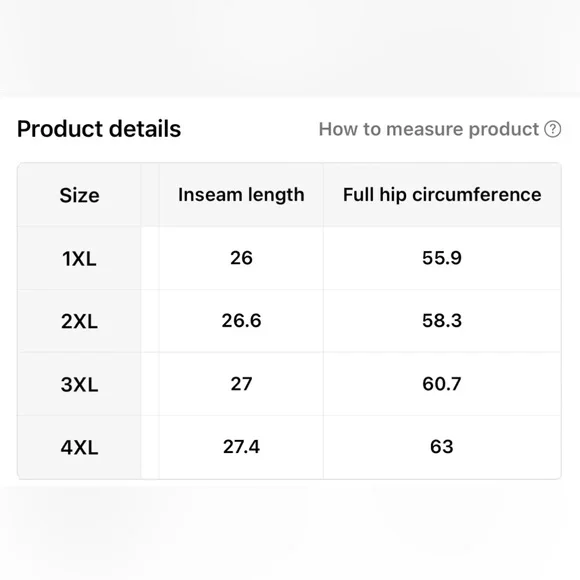Viewport: 580px width, 580px height.
Task: Select the 4XL size row label
Action: [79, 448]
